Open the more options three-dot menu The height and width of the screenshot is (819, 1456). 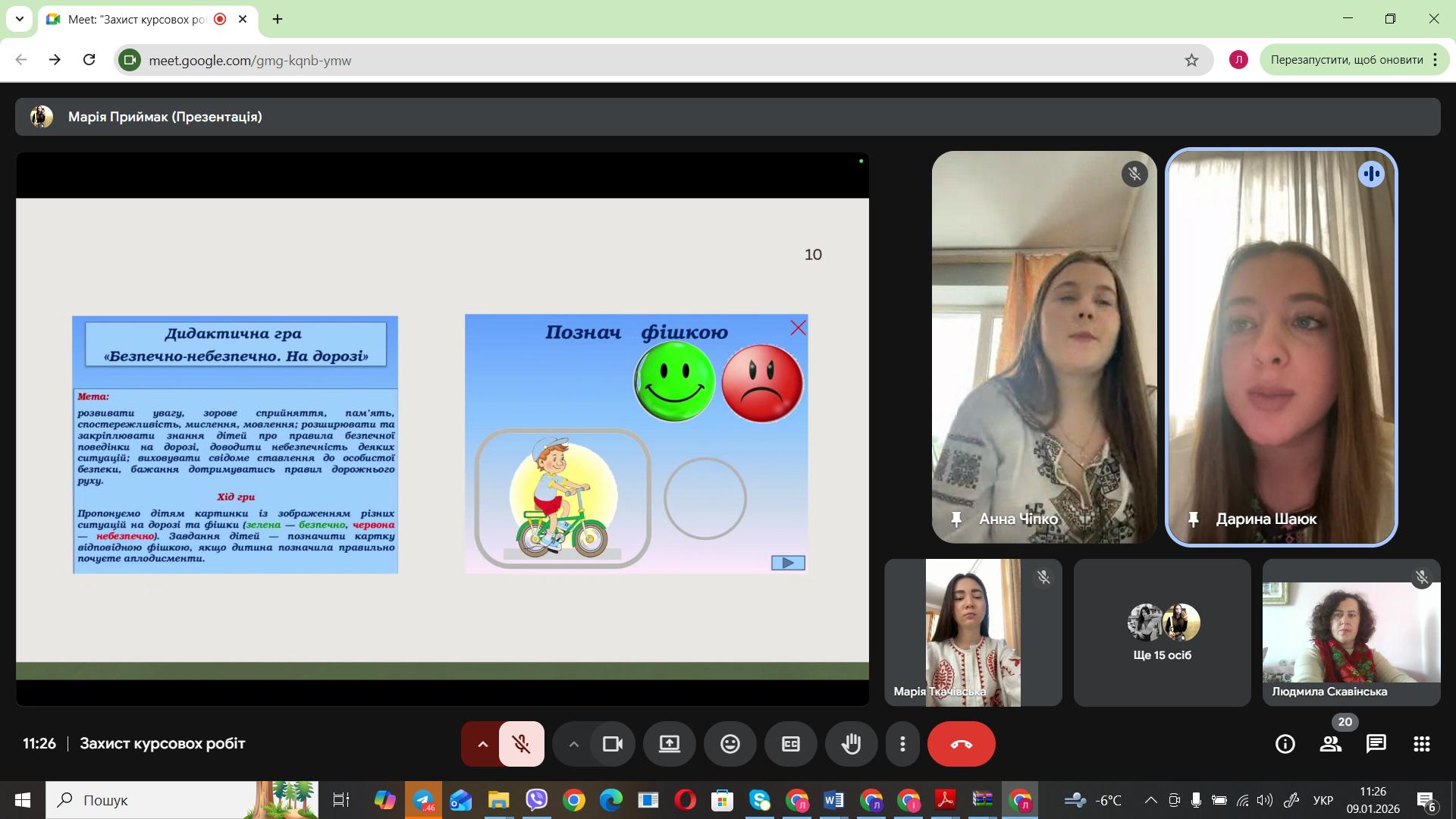(x=902, y=744)
